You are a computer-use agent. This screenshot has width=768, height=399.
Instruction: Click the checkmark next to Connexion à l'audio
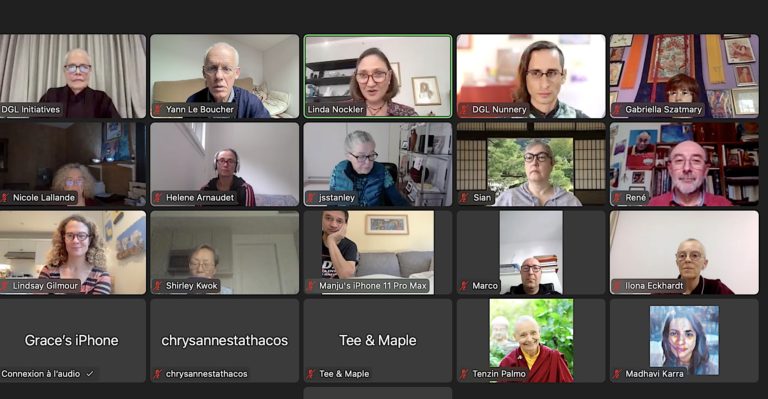pos(90,374)
